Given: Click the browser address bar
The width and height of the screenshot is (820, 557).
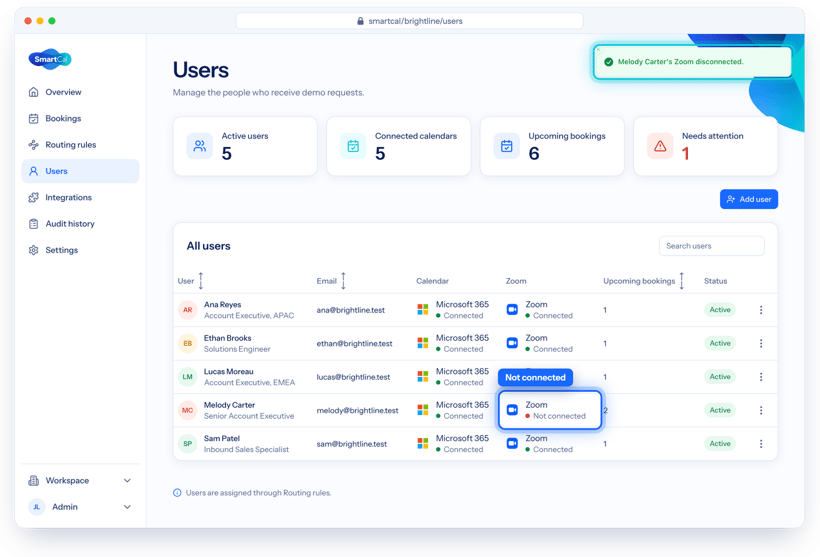Looking at the screenshot, I should pyautogui.click(x=409, y=21).
